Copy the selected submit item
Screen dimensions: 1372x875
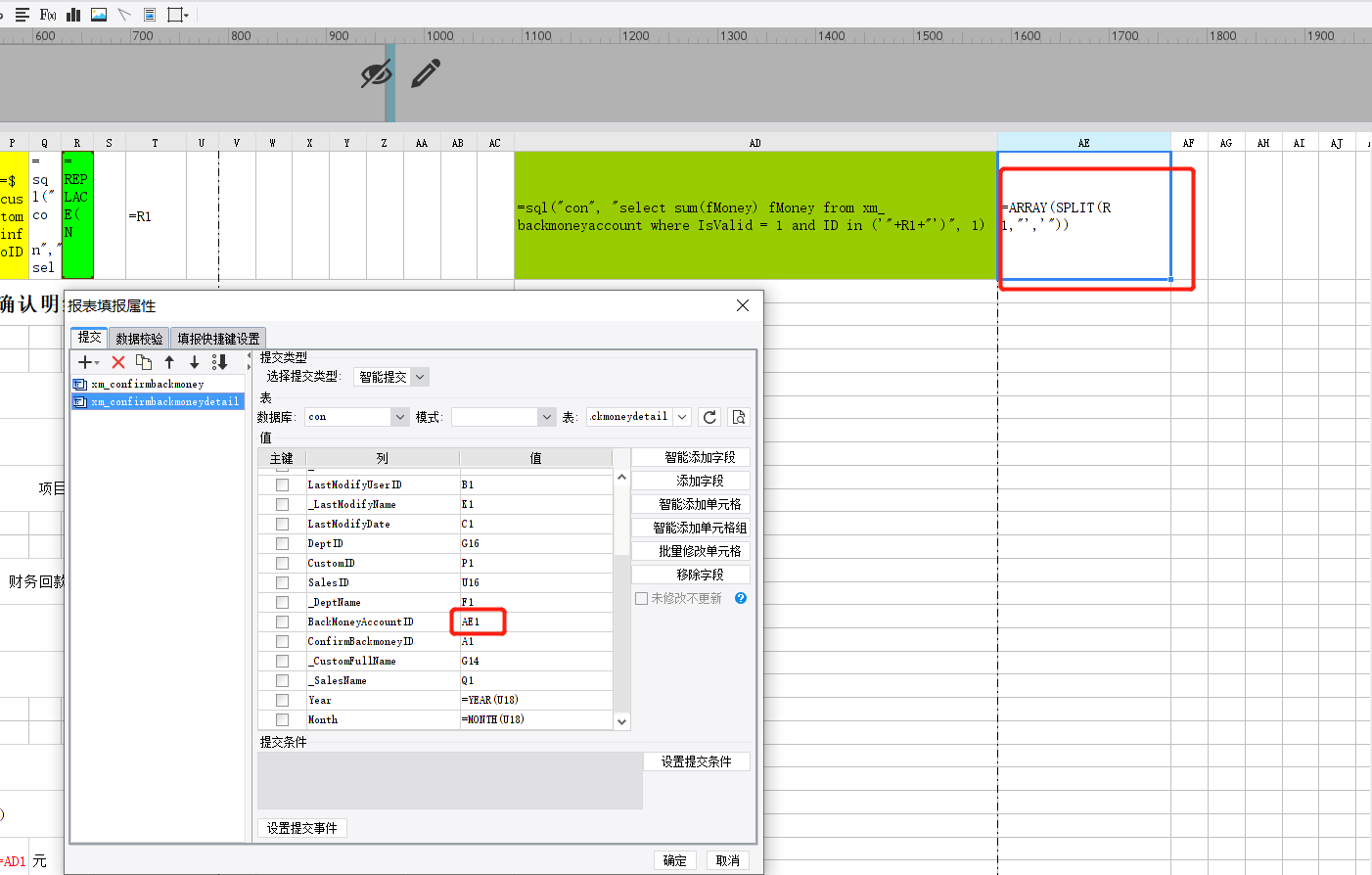144,362
